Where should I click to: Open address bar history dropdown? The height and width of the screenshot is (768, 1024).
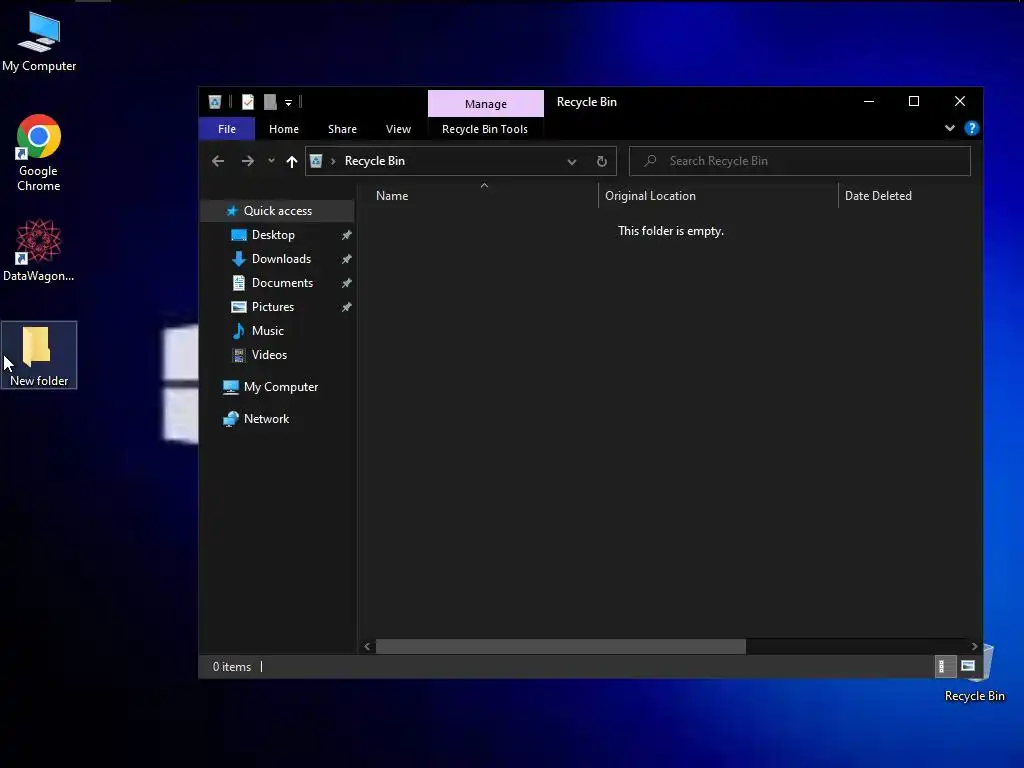point(572,161)
